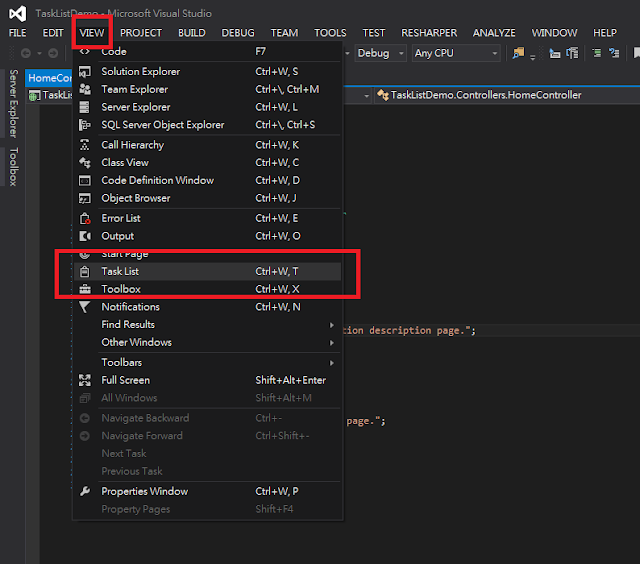Choose Call Hierarchy menu entry
This screenshot has width=640, height=564.
tap(207, 145)
